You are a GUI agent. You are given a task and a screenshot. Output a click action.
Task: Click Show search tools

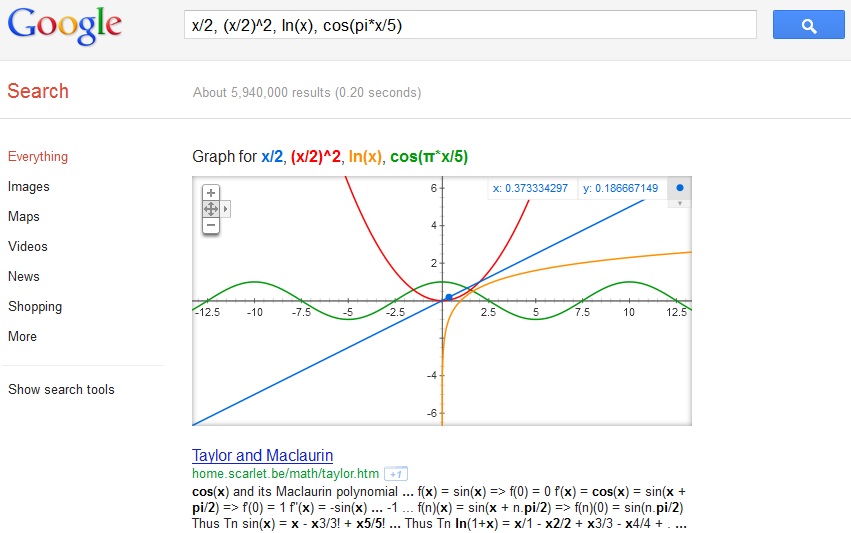(61, 389)
